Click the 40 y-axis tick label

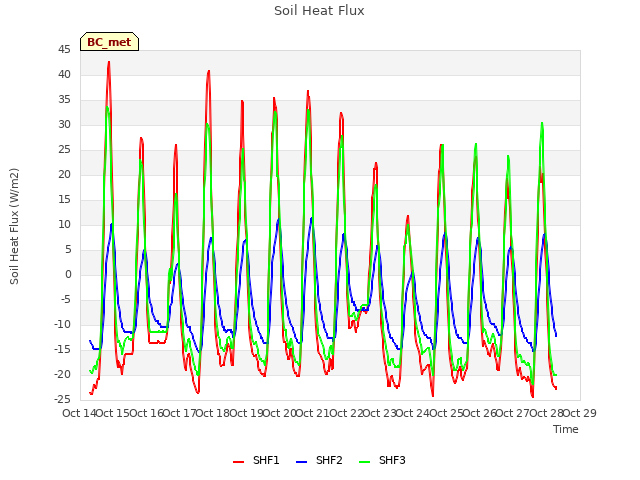(64, 75)
